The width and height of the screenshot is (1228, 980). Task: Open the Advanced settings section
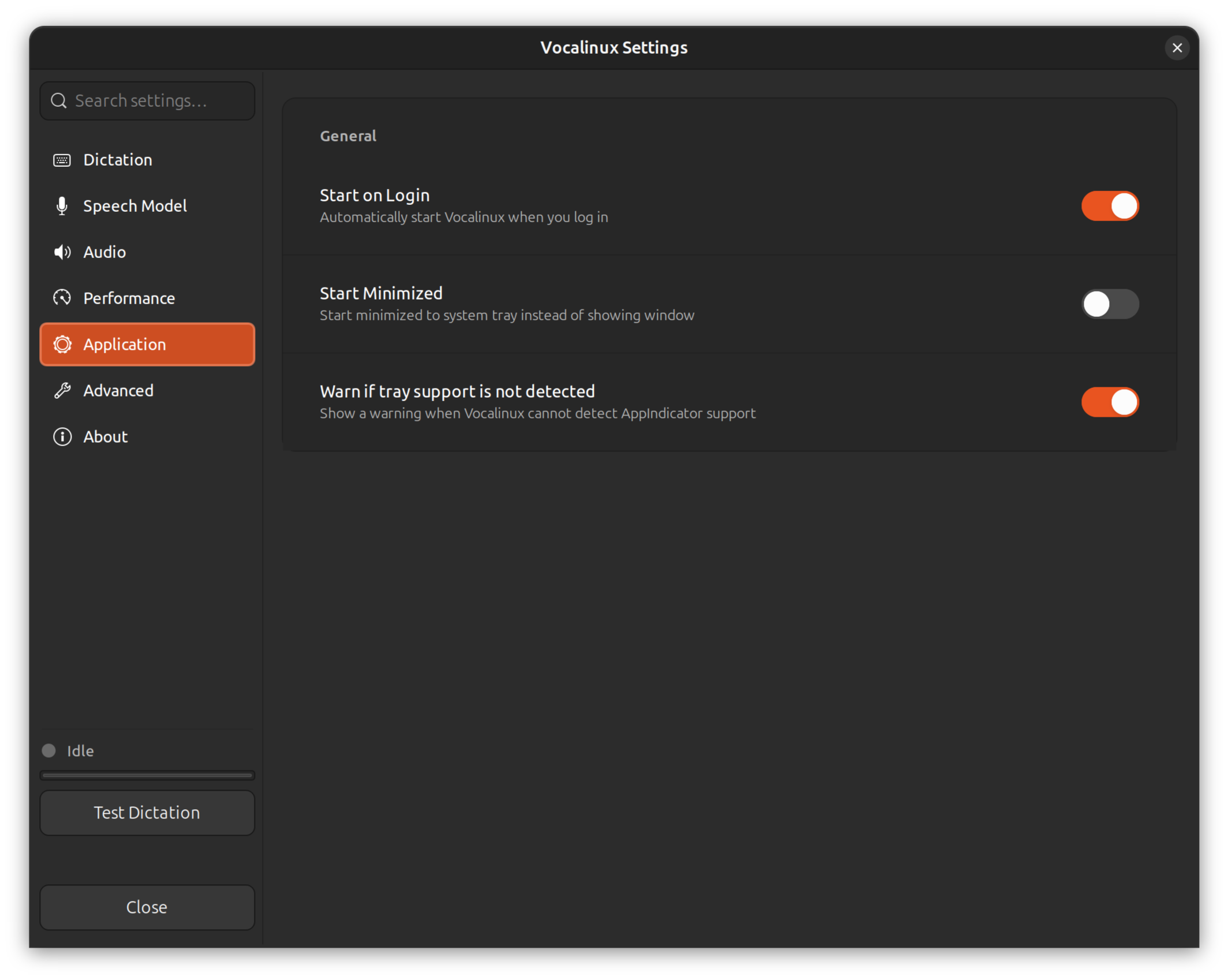pos(147,391)
